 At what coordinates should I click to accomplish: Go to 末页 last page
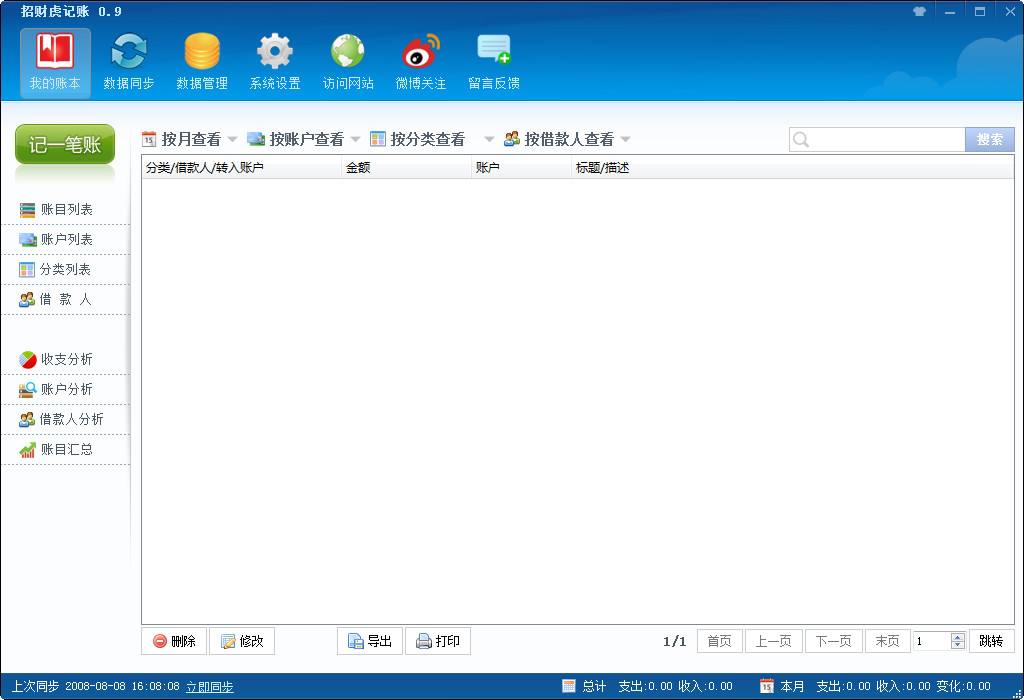(888, 641)
